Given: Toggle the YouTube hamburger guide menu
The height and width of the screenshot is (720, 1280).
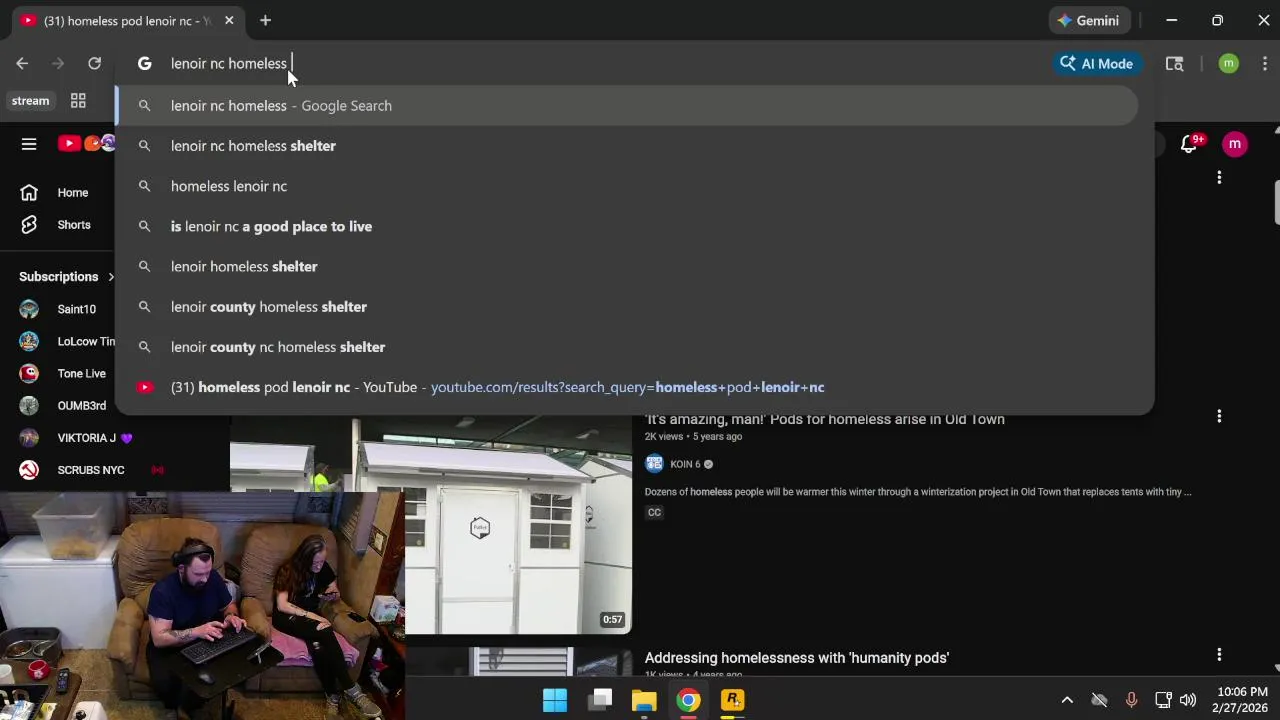Looking at the screenshot, I should tap(29, 144).
